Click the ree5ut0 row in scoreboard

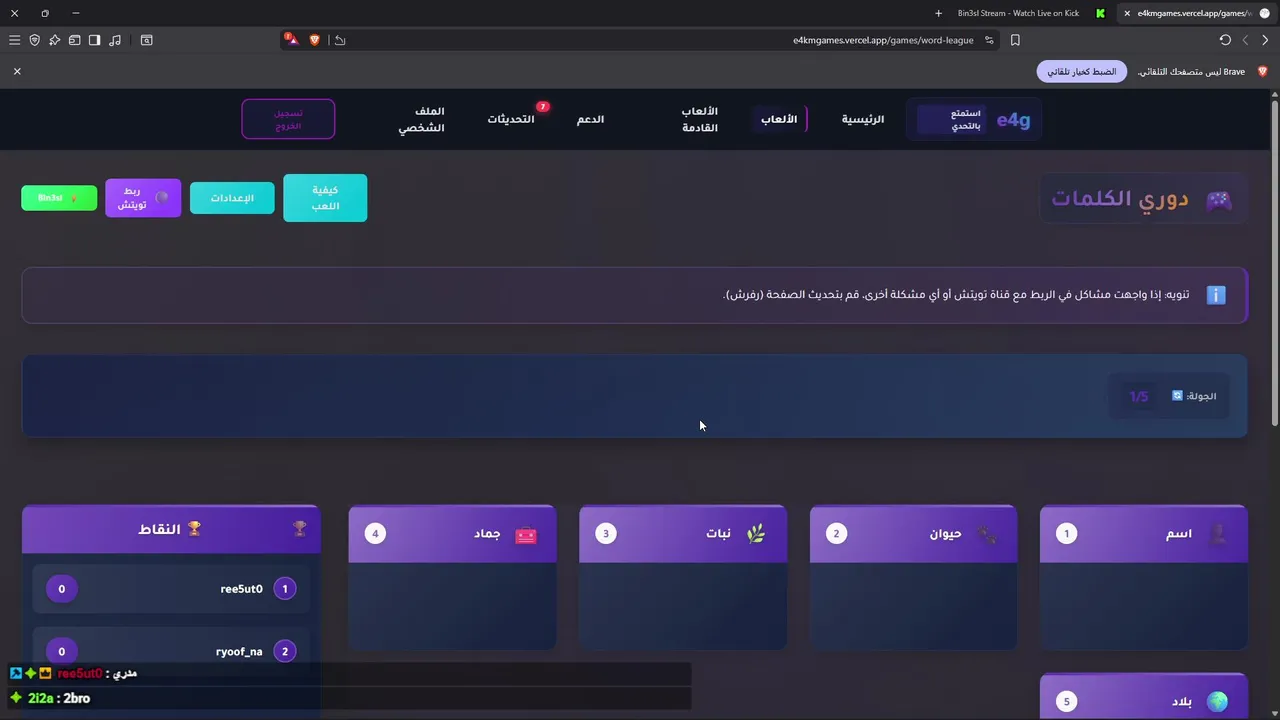[171, 589]
